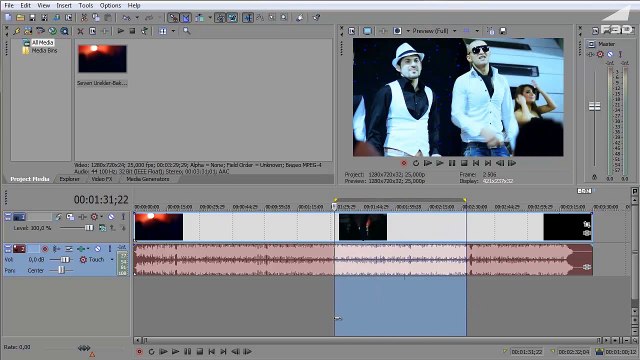
Task: Adjust the audio track Vol slider
Action: click(64, 260)
